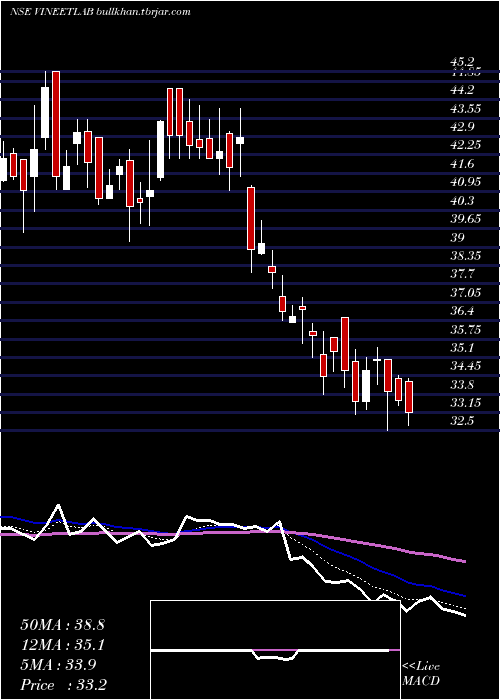
Task: Click the 39.65 price axis label
Action: 465,219
